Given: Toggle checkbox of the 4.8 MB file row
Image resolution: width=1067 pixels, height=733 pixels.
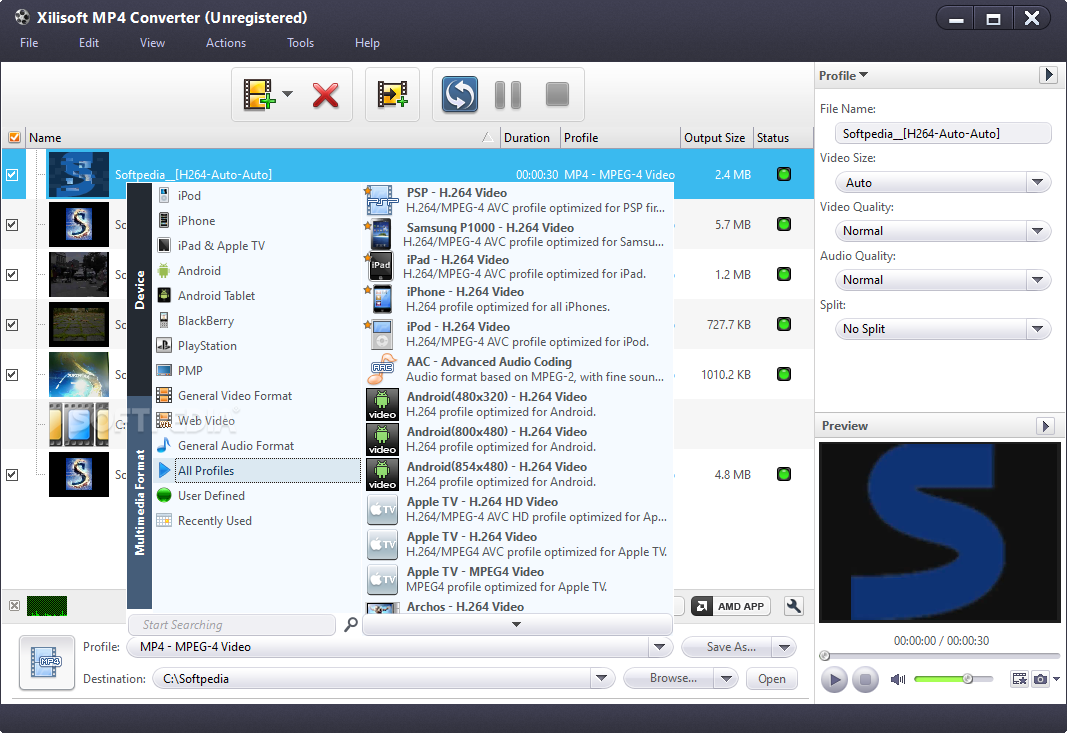Looking at the screenshot, I should 12,475.
